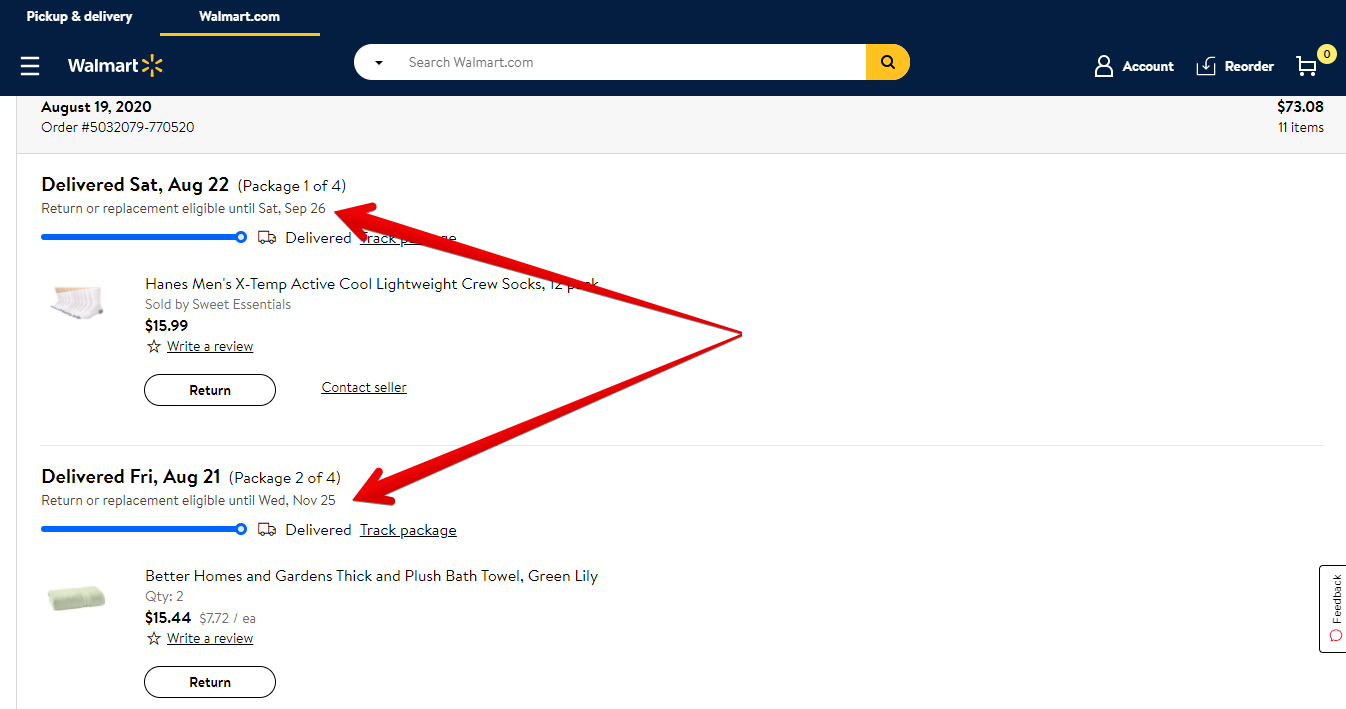This screenshot has width=1346, height=709.
Task: Click delivery progress bar for Package 1
Action: [144, 237]
